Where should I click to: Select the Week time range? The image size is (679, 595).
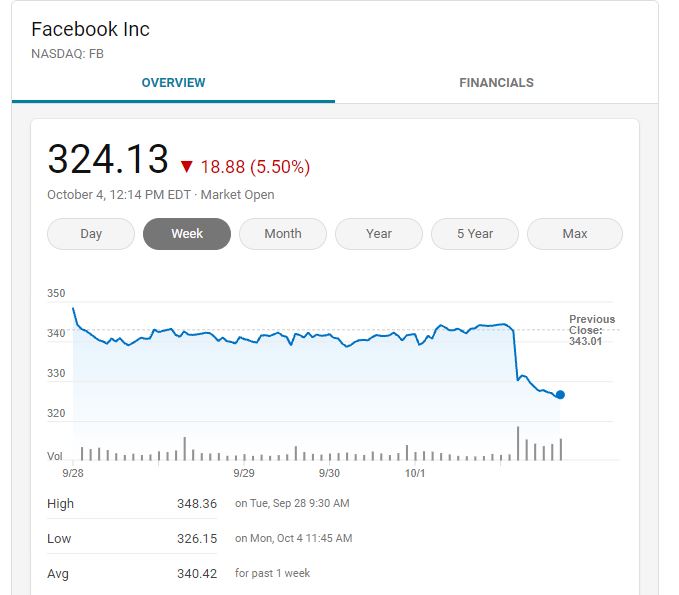click(x=187, y=234)
